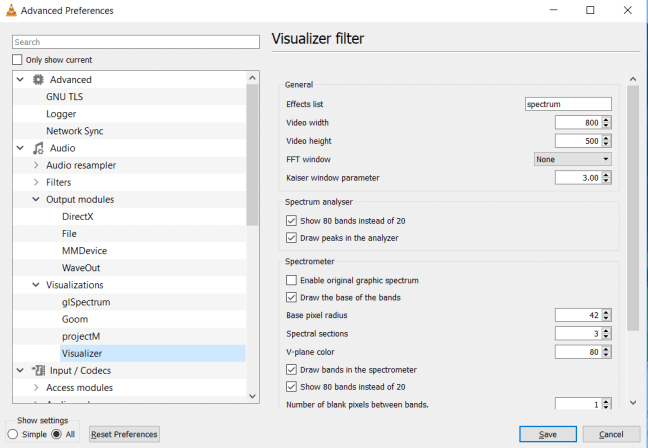Increase Video width with up arrow
The width and height of the screenshot is (648, 448).
606,119
